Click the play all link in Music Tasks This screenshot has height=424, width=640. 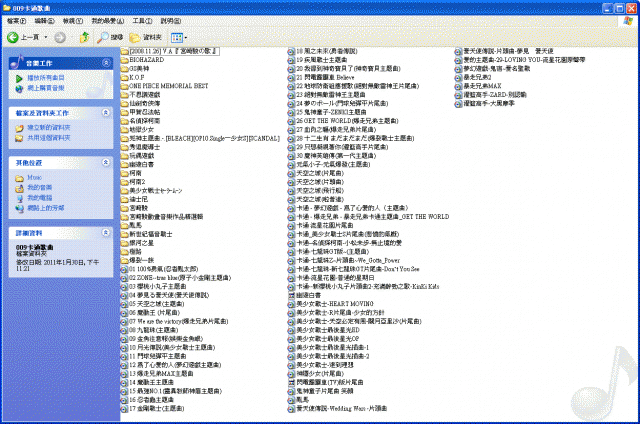[x=46, y=78]
